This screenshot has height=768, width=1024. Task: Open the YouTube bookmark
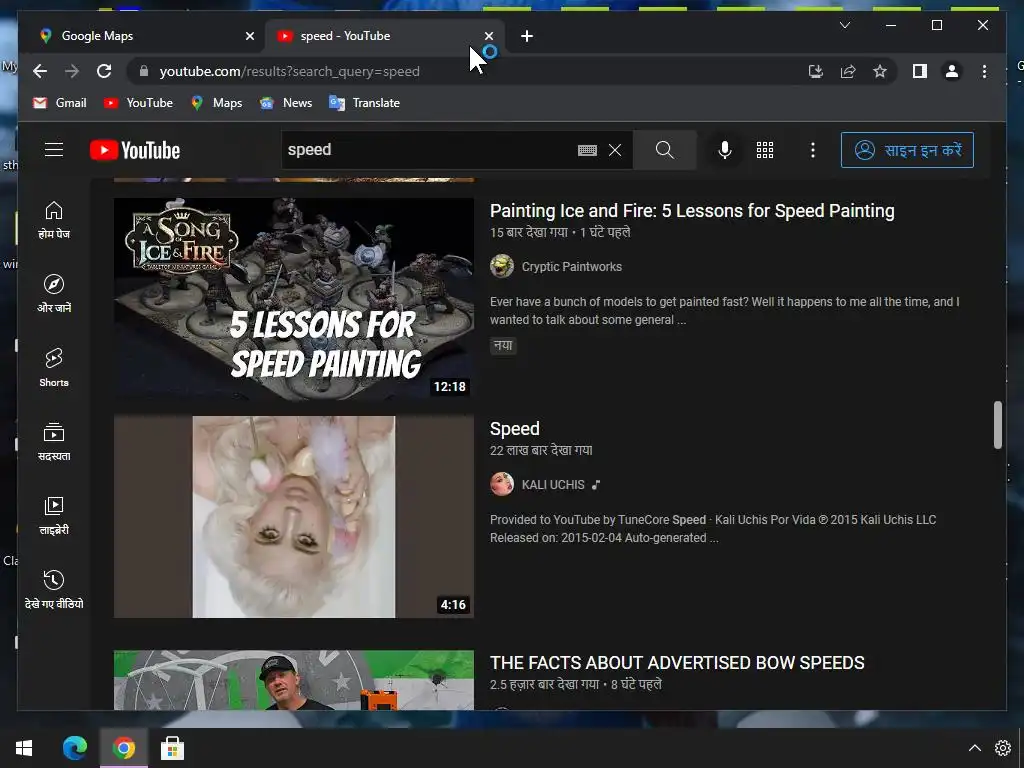[x=138, y=103]
